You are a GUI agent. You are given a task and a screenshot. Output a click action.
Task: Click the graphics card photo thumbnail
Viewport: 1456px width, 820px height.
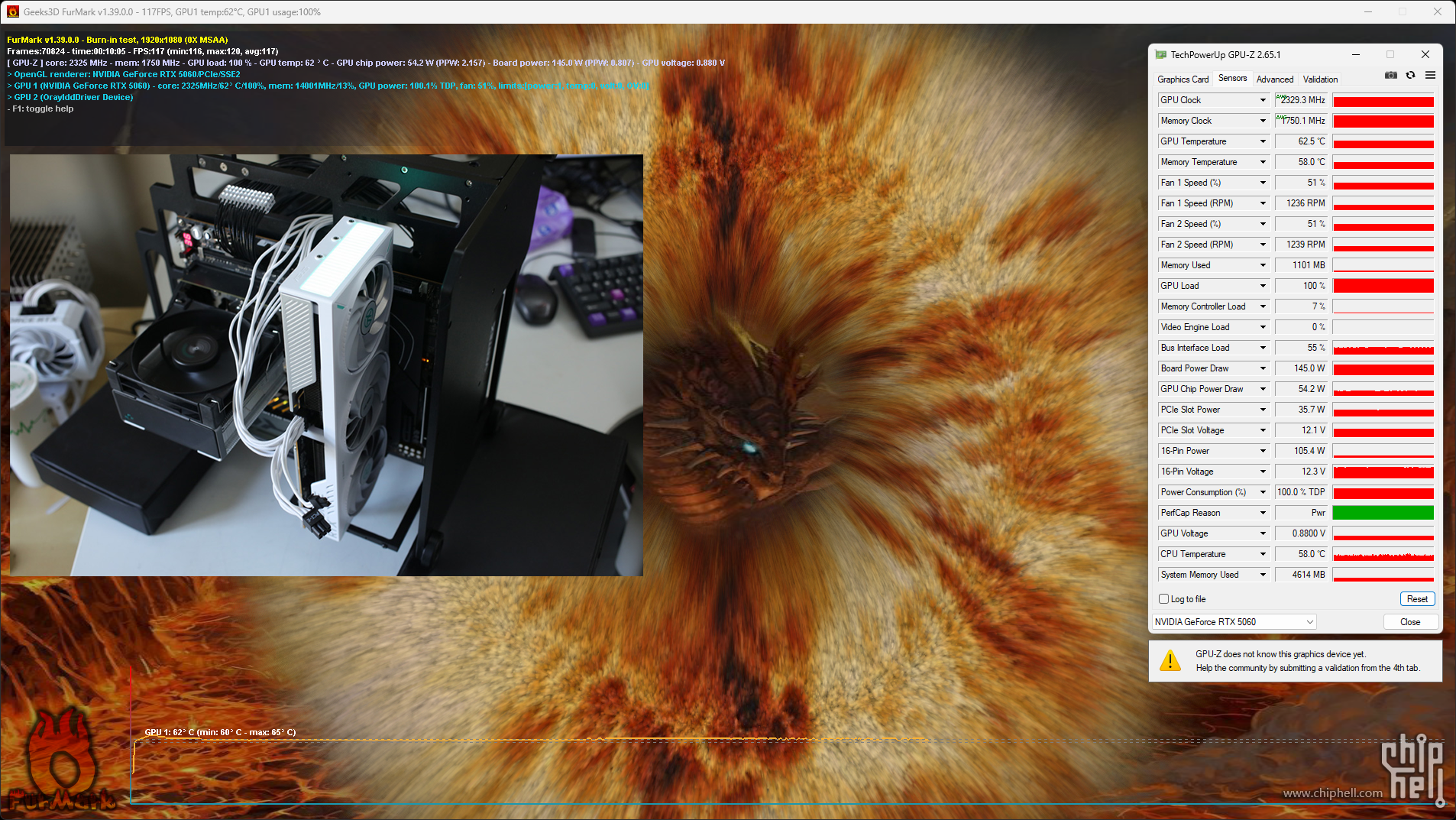(326, 365)
